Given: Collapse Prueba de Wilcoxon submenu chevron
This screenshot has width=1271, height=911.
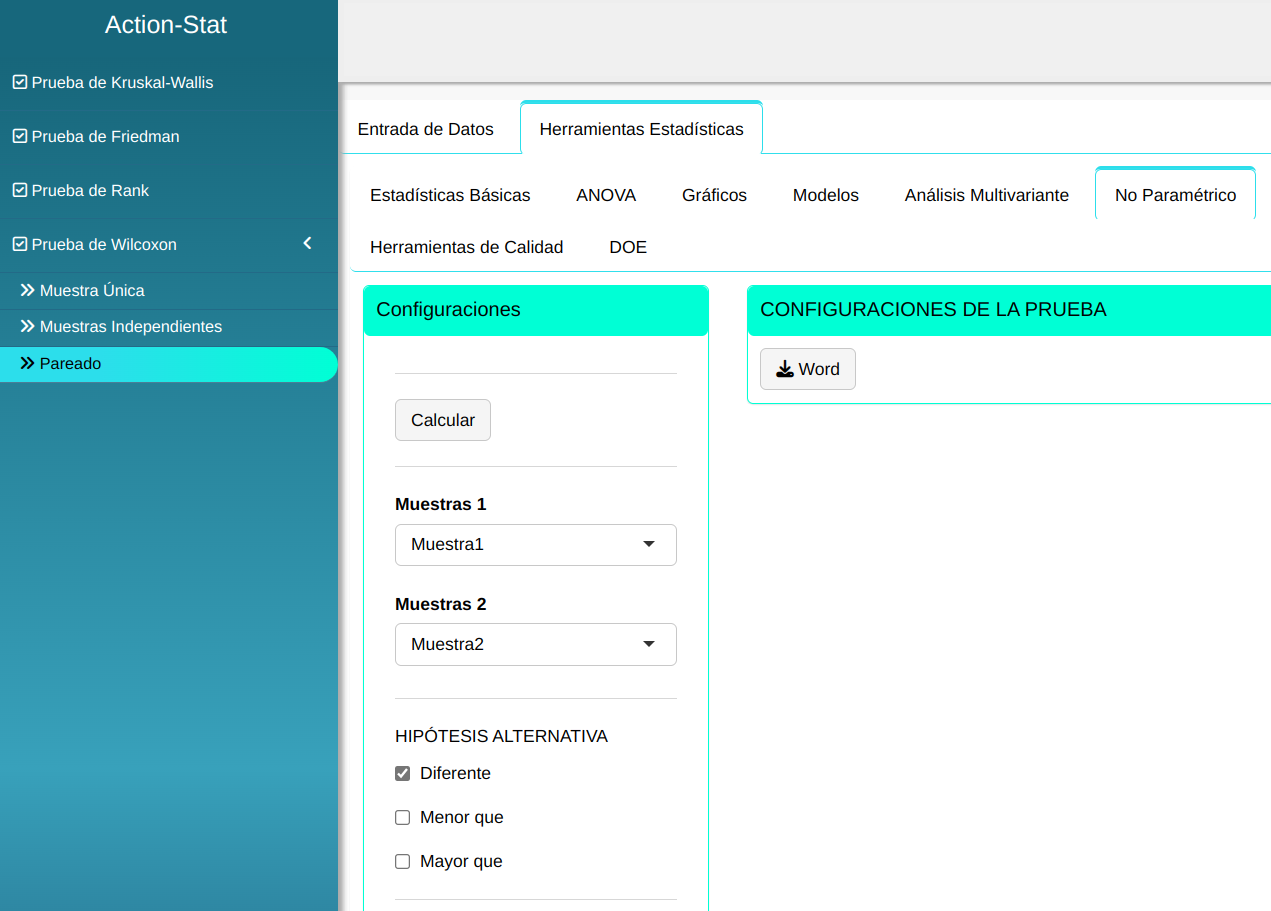Looking at the screenshot, I should point(308,244).
